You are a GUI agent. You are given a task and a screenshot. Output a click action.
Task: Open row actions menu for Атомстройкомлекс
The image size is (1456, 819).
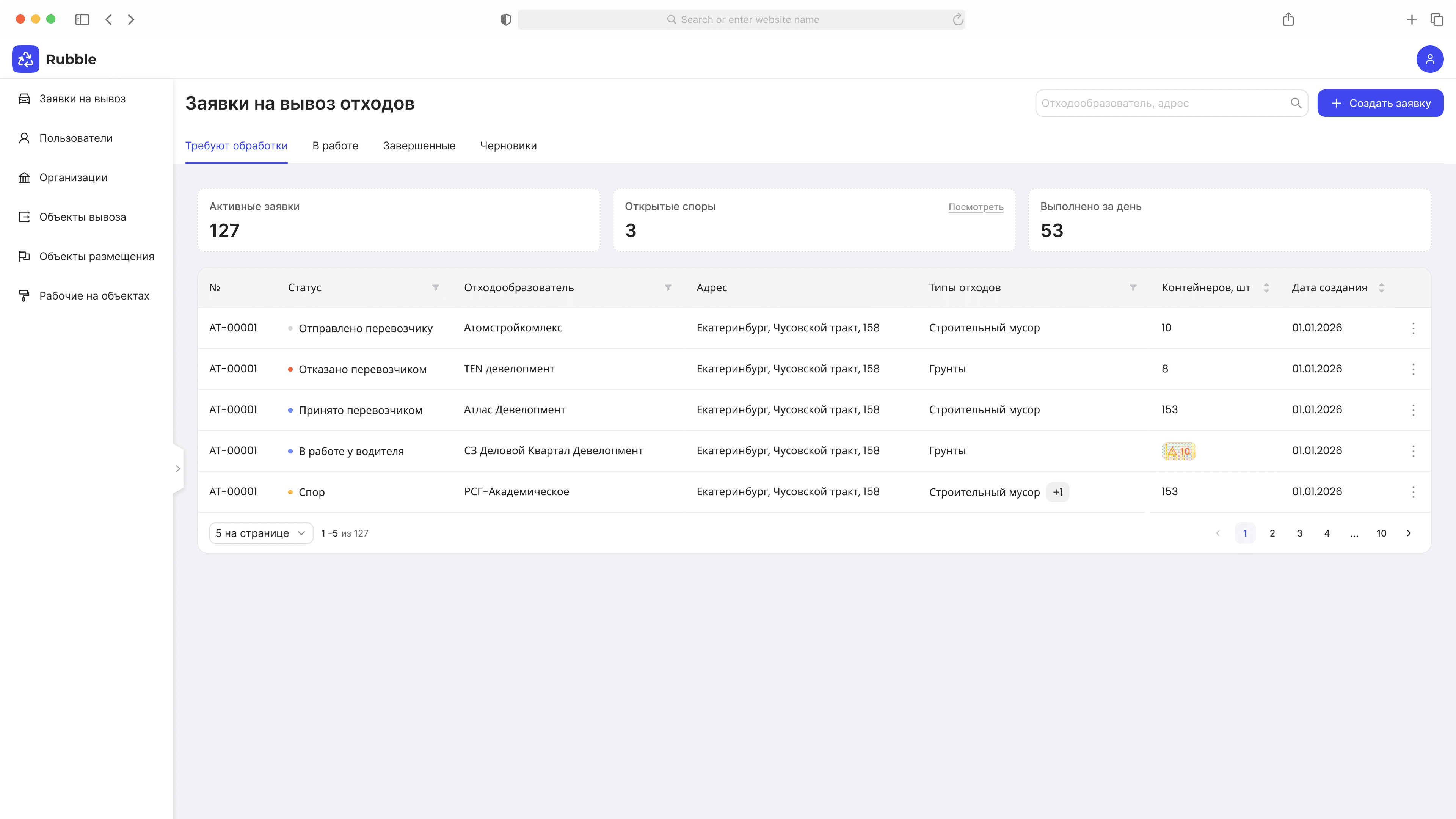(1413, 328)
